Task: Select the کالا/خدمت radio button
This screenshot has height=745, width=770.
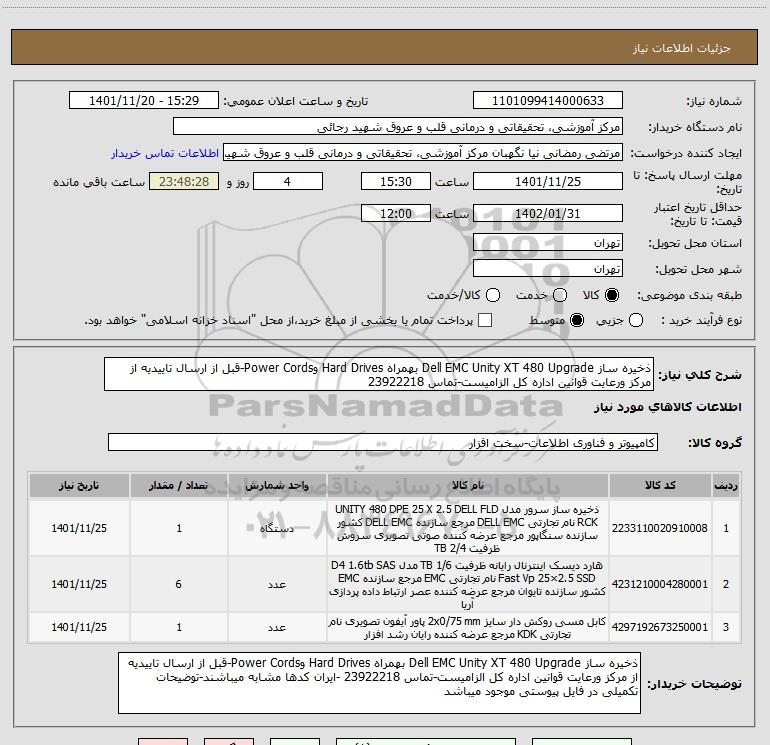Action: (x=493, y=295)
